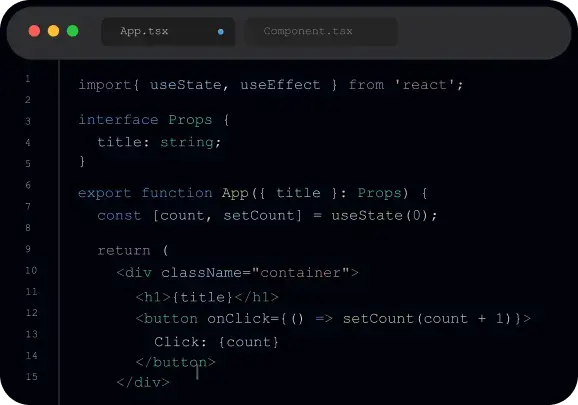Click the 'useState,' import identifier
The image size is (578, 405).
tap(189, 85)
